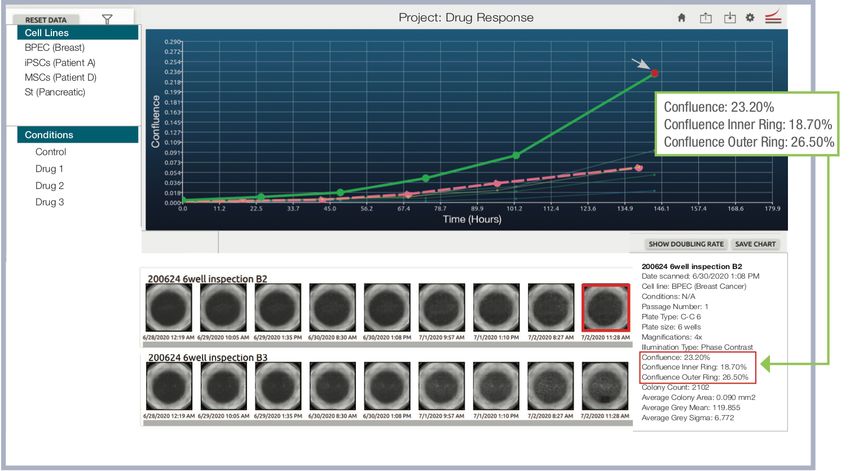Open B3 thumbnail dated 7/1/2020 1:10 PM

click(497, 386)
